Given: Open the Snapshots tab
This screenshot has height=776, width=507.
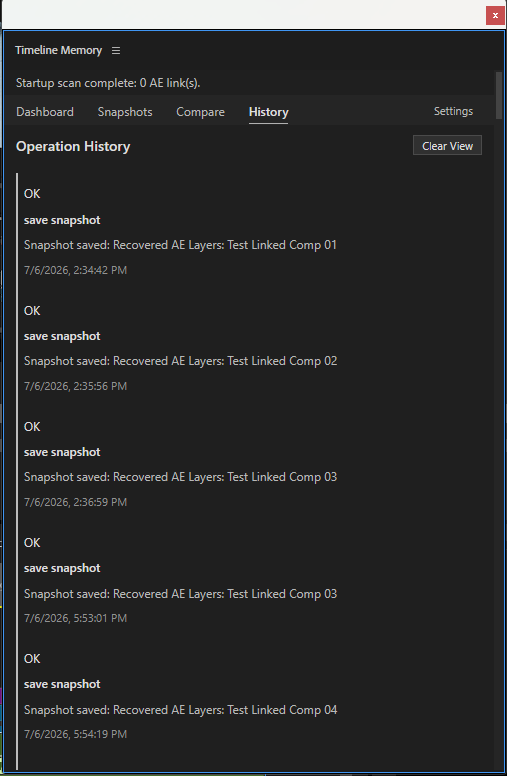Looking at the screenshot, I should click(x=125, y=112).
